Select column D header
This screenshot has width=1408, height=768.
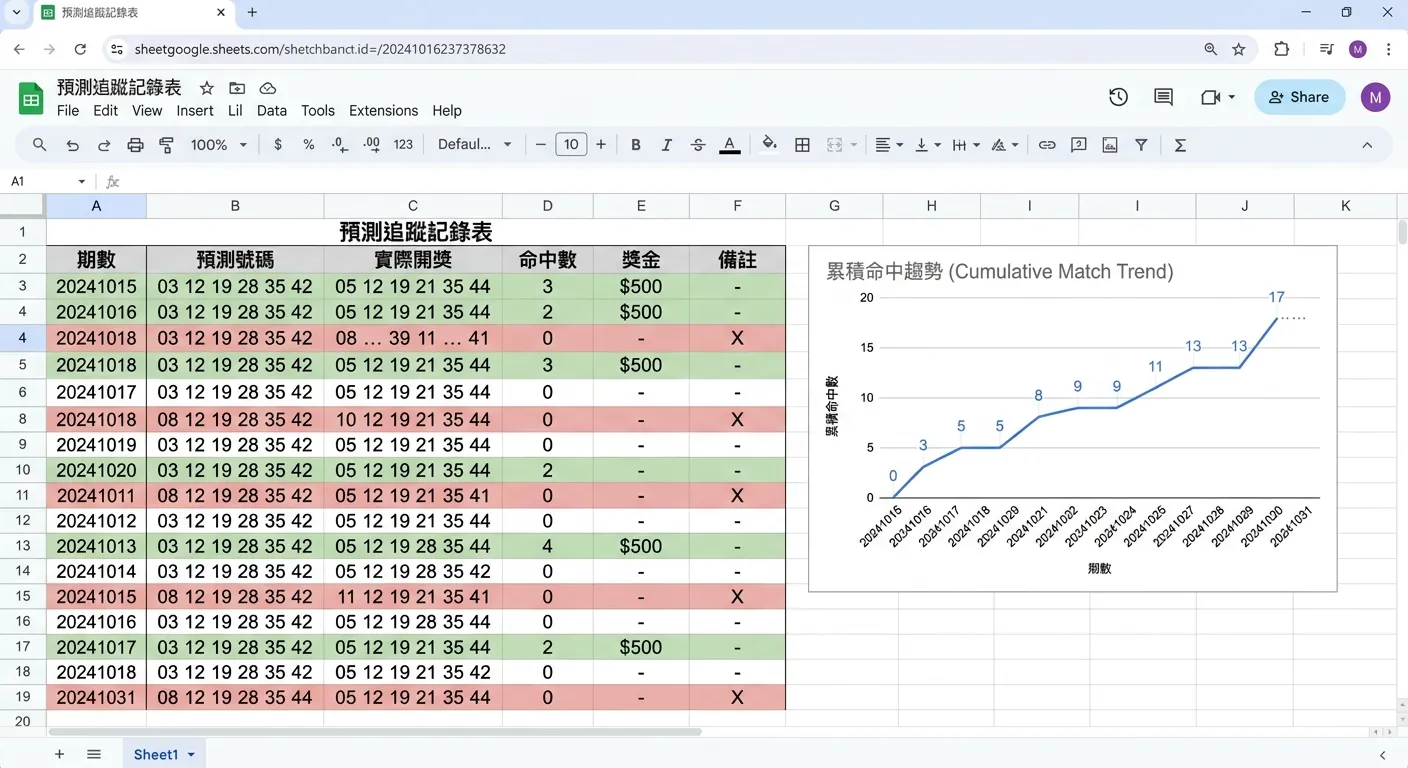(547, 206)
